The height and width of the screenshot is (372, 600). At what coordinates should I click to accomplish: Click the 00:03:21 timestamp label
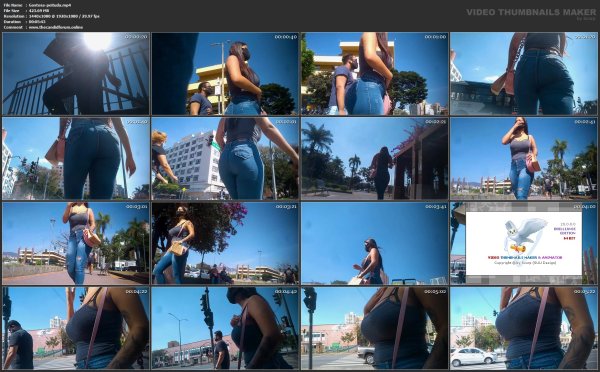tap(285, 207)
